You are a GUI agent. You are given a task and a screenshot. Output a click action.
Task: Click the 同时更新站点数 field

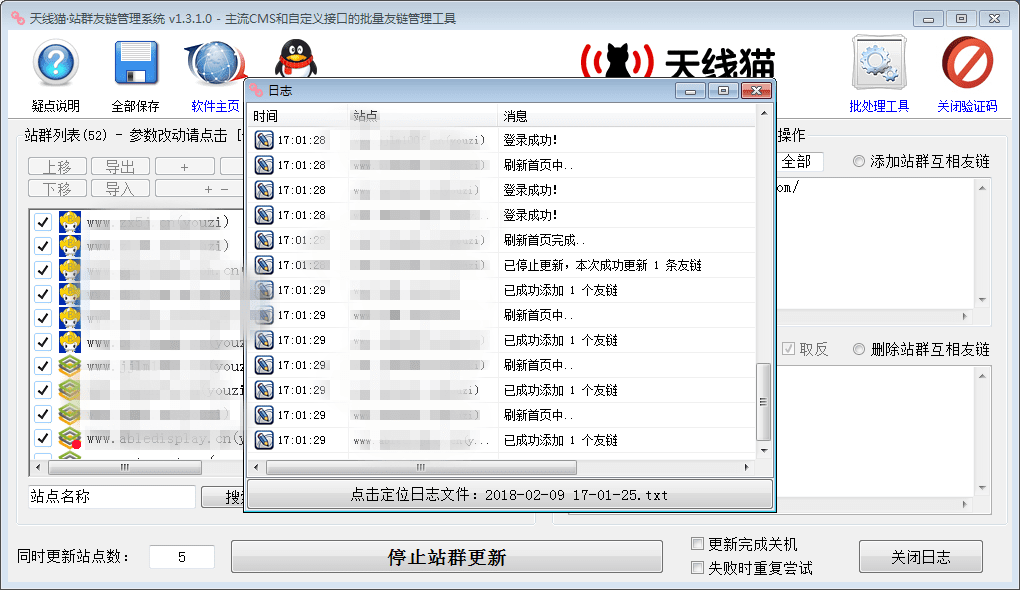(x=181, y=557)
